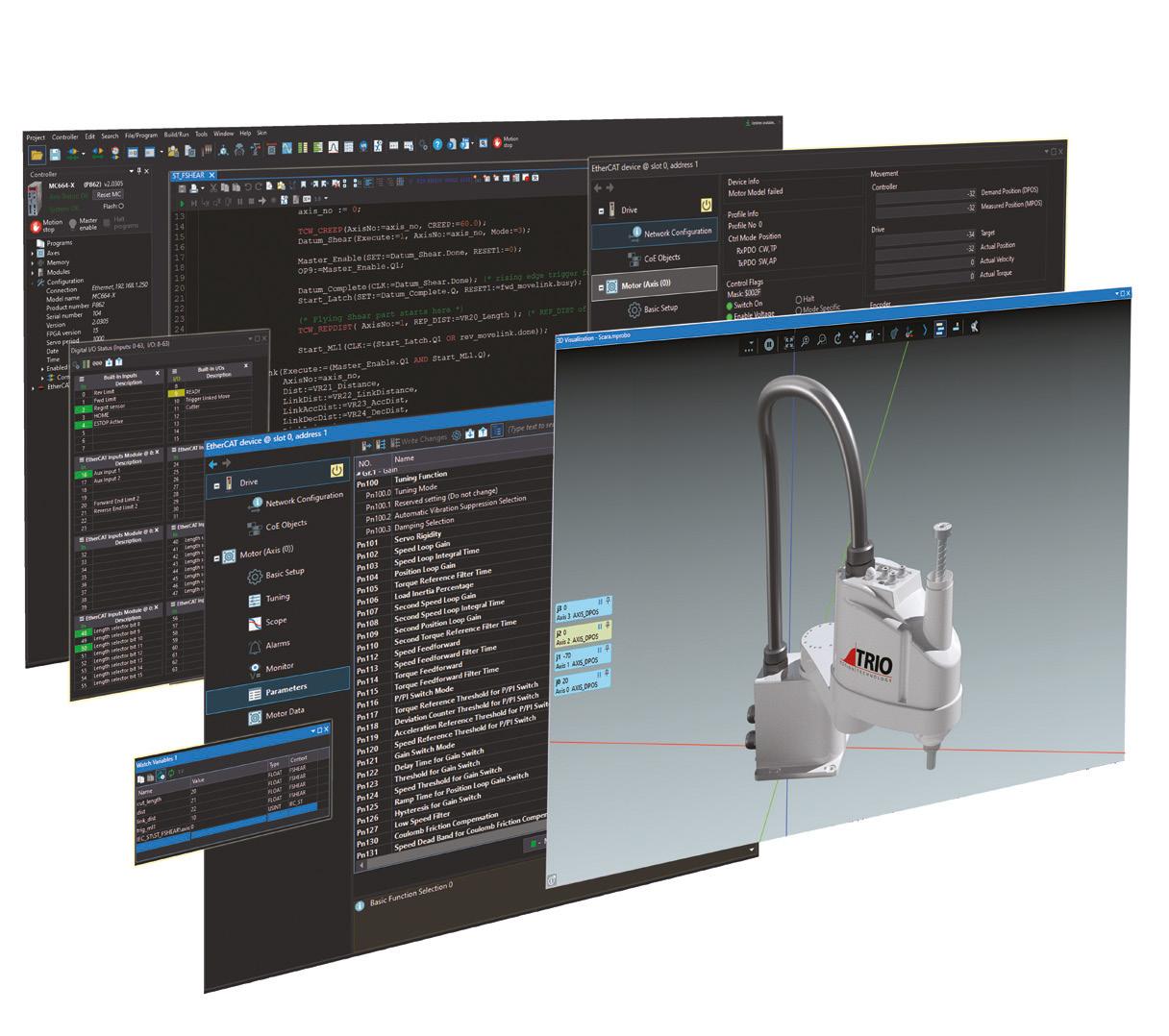Click fit-to-view icon in 3D Visualization toolbar
This screenshot has width=1169, height=1036.
pyautogui.click(x=789, y=342)
